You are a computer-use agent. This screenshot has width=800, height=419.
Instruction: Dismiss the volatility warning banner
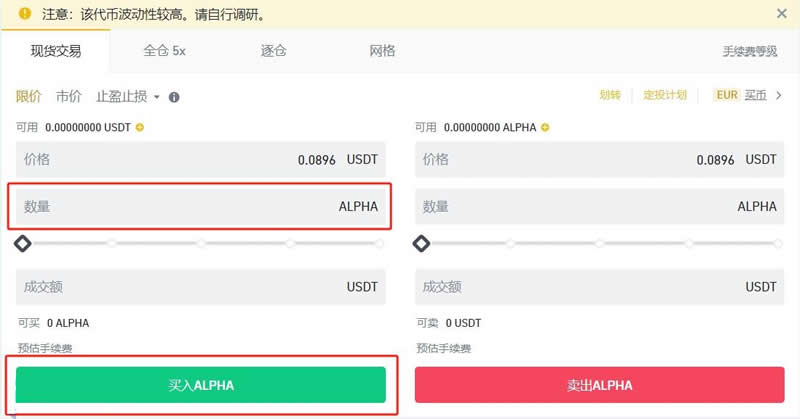click(x=782, y=14)
